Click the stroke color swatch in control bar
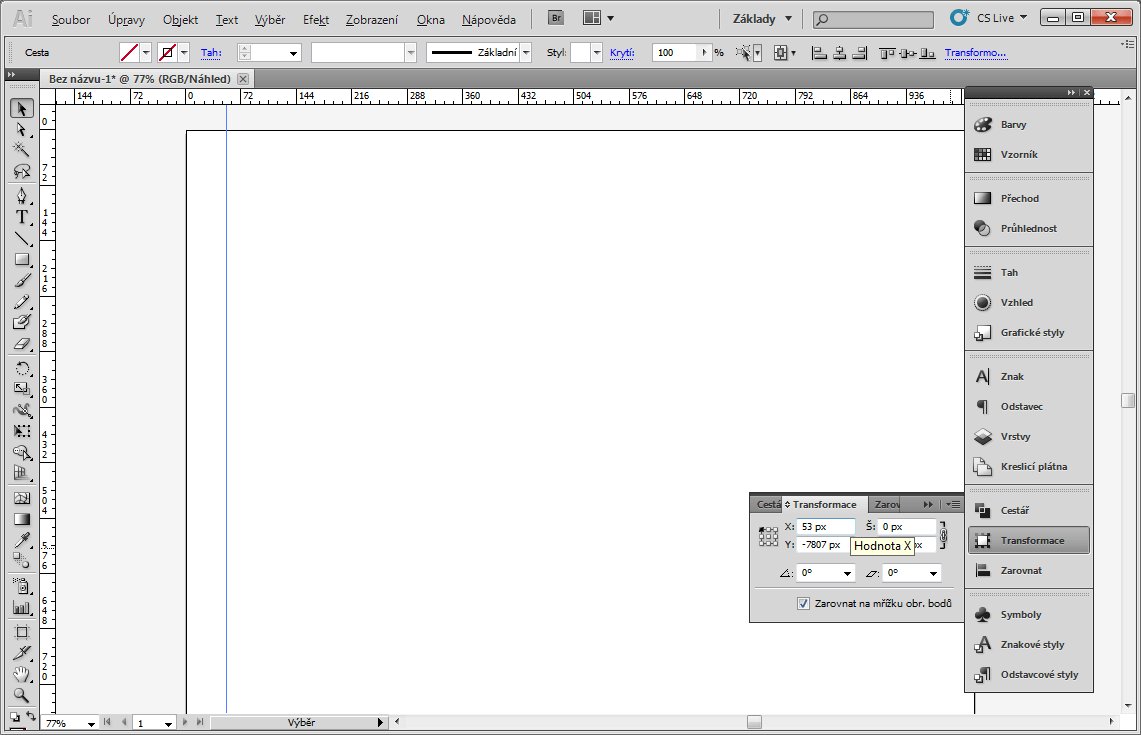 (167, 52)
